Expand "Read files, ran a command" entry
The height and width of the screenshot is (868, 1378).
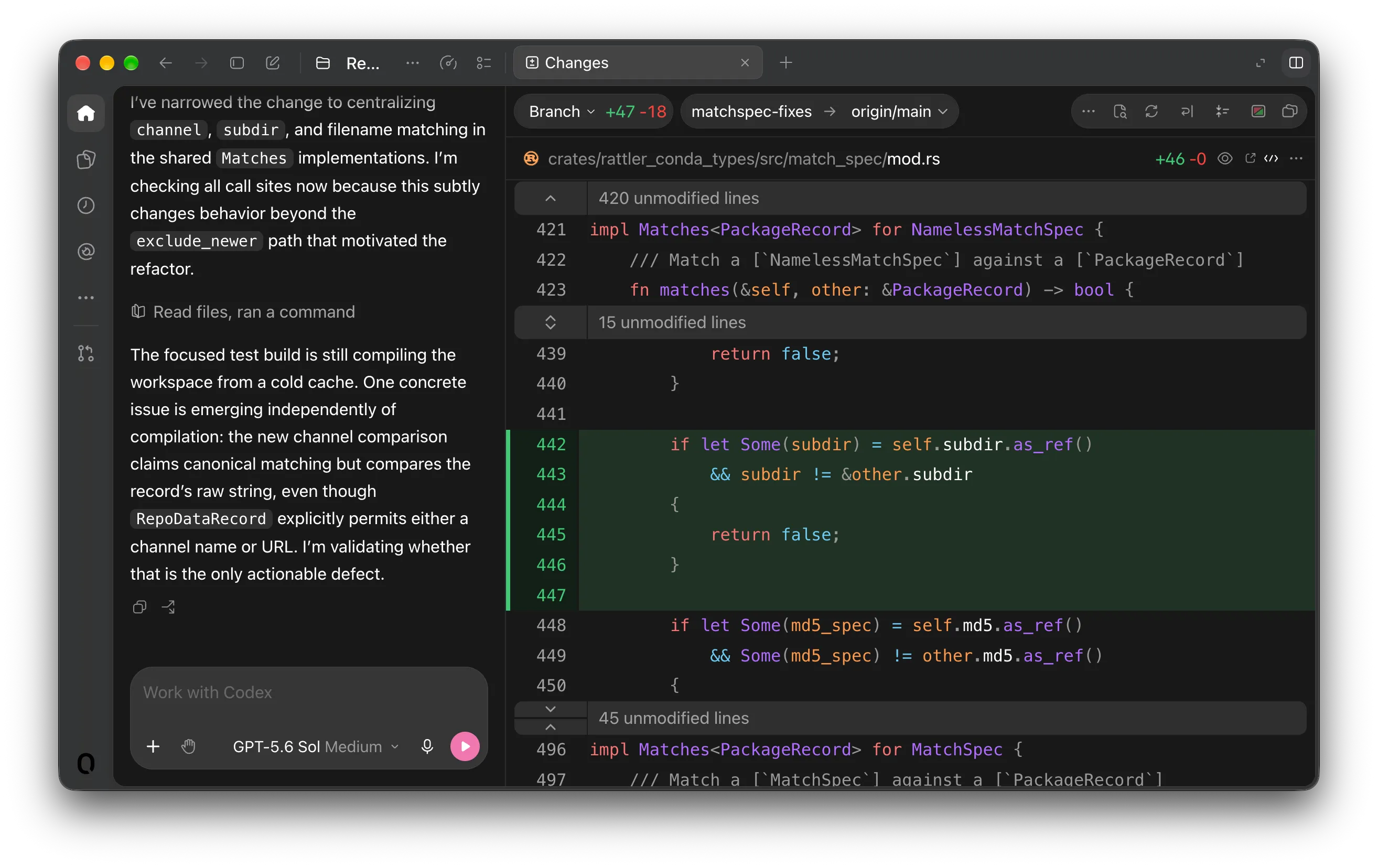coord(243,312)
